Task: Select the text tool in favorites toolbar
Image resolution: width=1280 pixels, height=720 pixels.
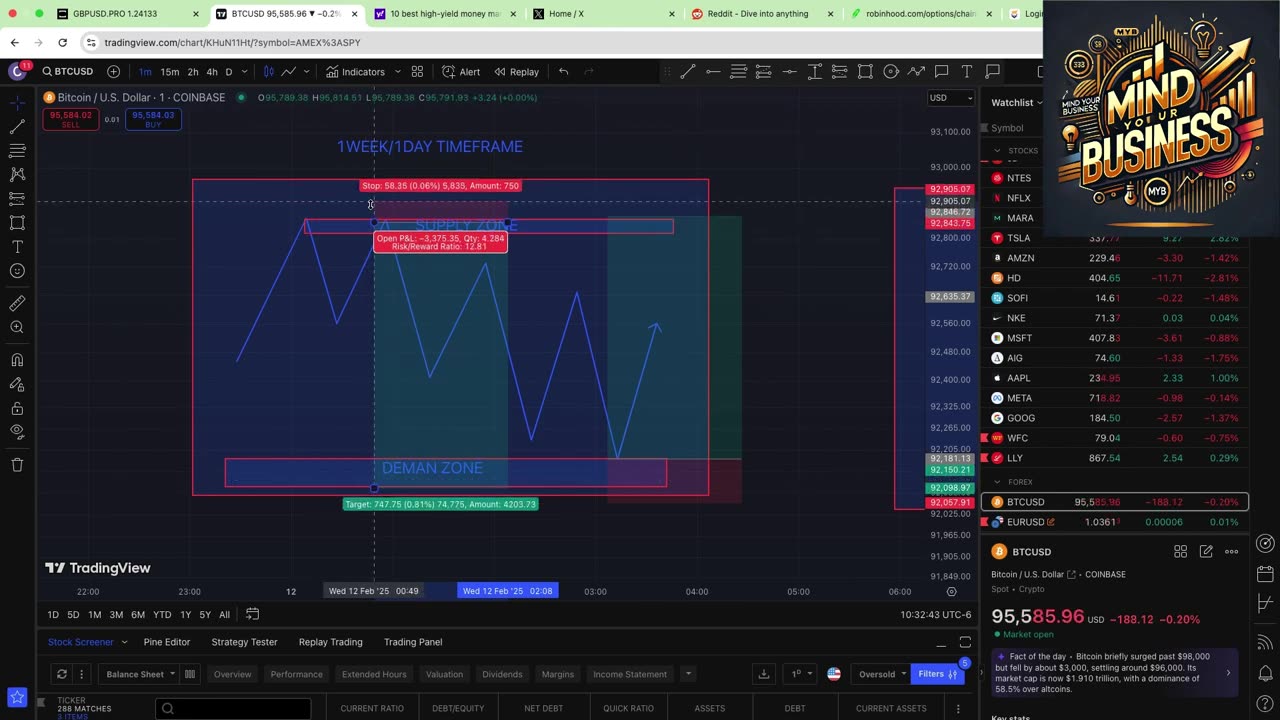Action: [x=967, y=72]
